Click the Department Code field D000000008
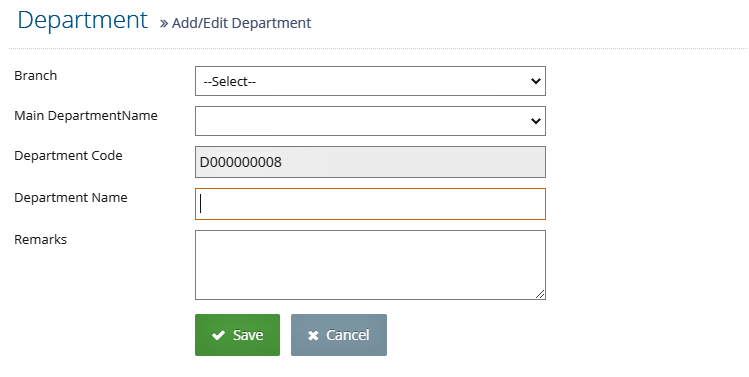Viewport: 749px width, 377px height. (x=370, y=162)
